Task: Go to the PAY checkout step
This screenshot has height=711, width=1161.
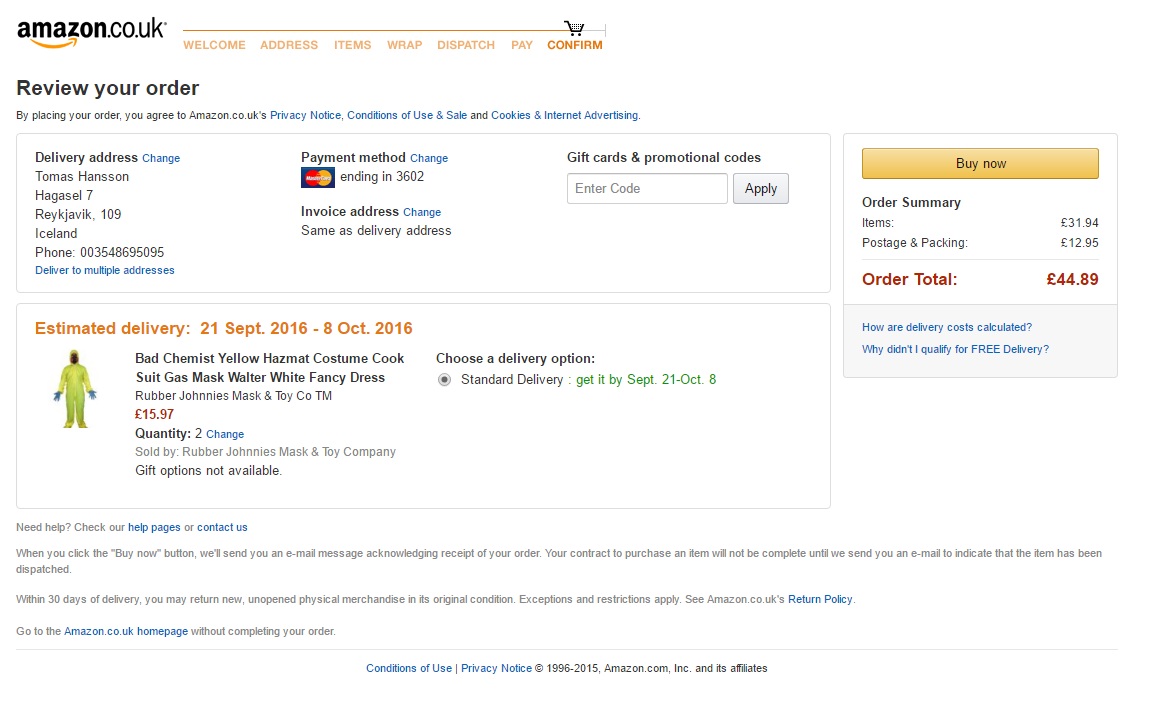Action: pos(522,45)
